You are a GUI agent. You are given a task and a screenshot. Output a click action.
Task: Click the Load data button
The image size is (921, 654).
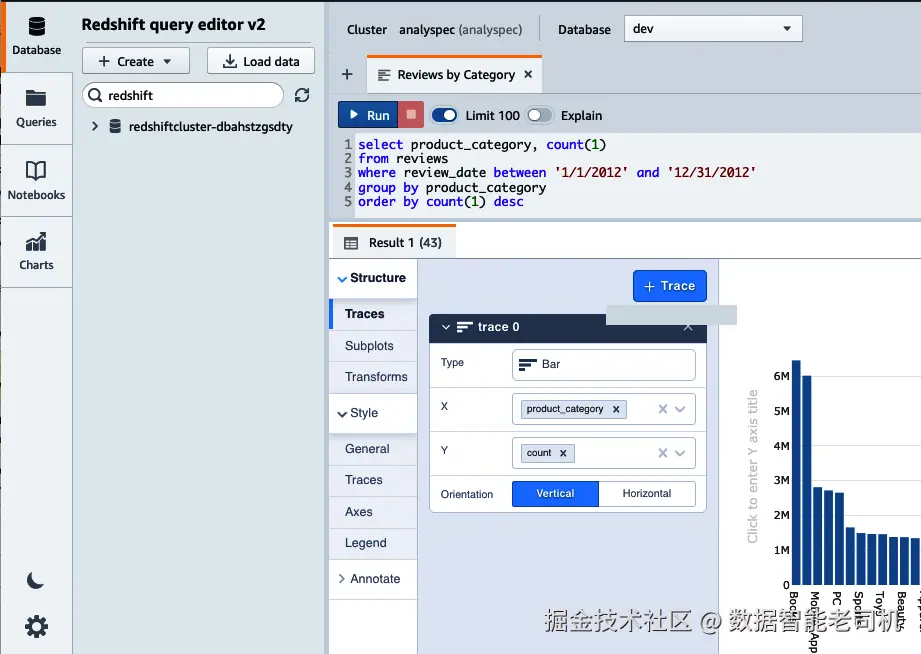(x=261, y=61)
